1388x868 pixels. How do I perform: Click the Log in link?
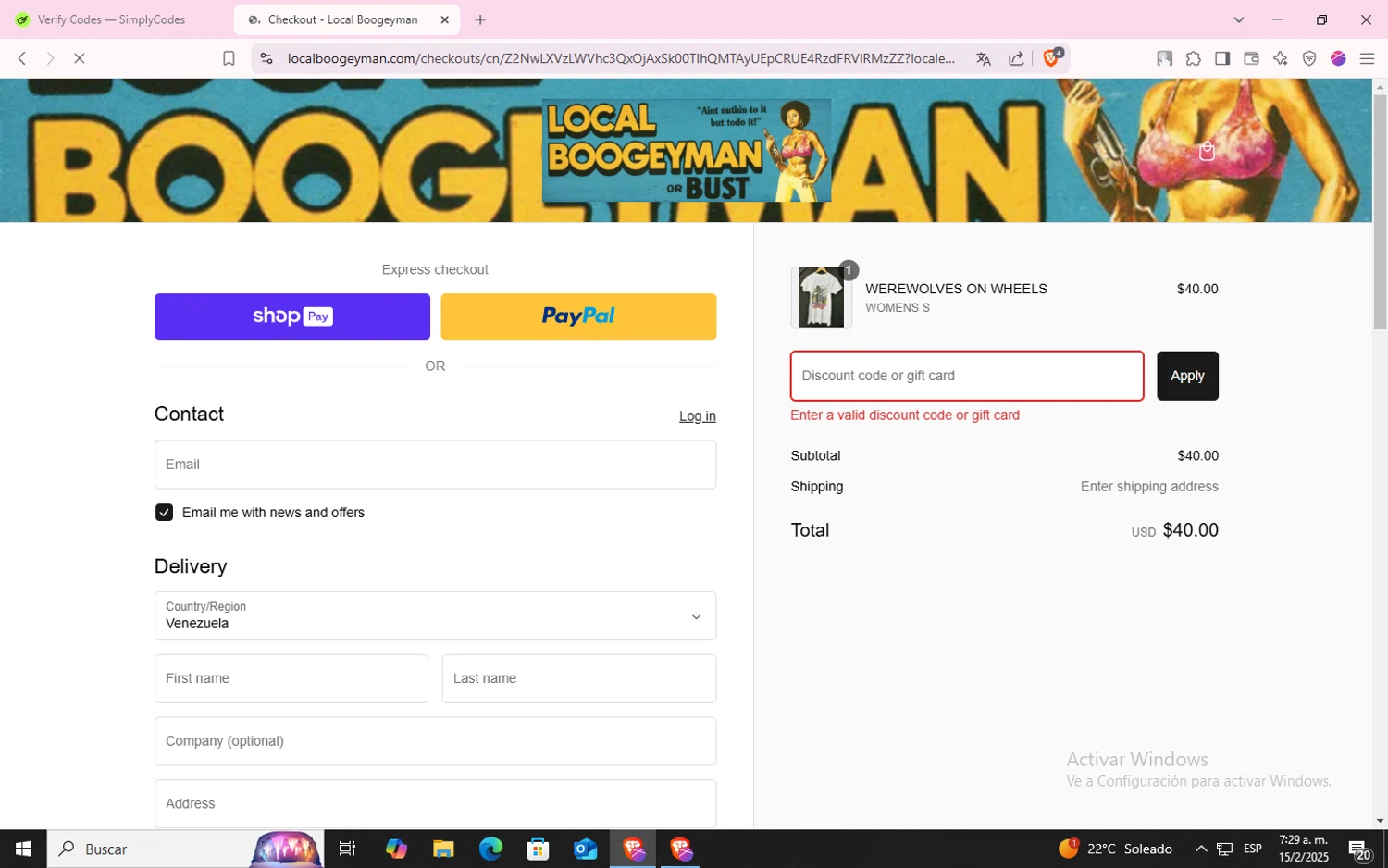tap(698, 416)
